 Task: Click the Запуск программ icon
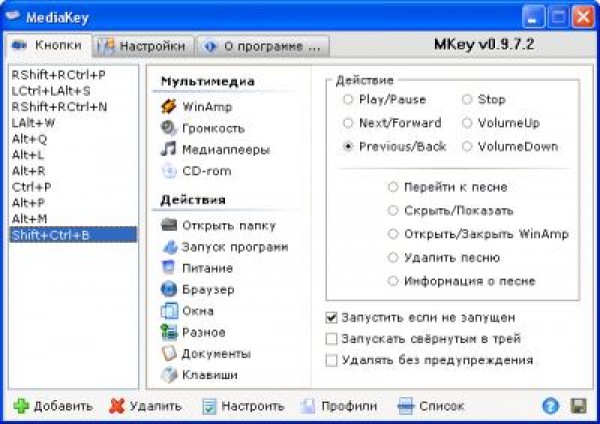pos(170,247)
